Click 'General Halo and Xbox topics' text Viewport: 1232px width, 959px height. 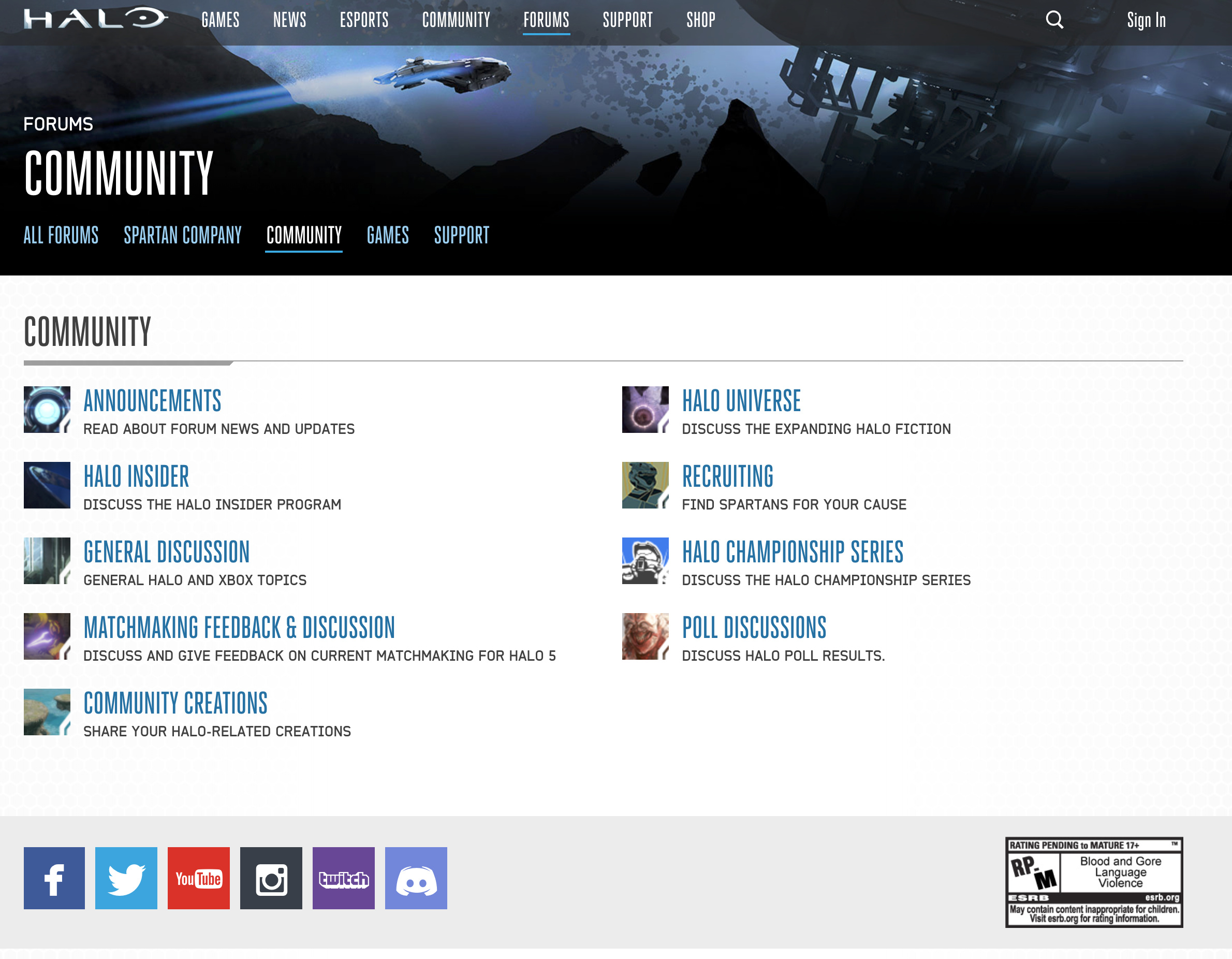click(x=195, y=580)
